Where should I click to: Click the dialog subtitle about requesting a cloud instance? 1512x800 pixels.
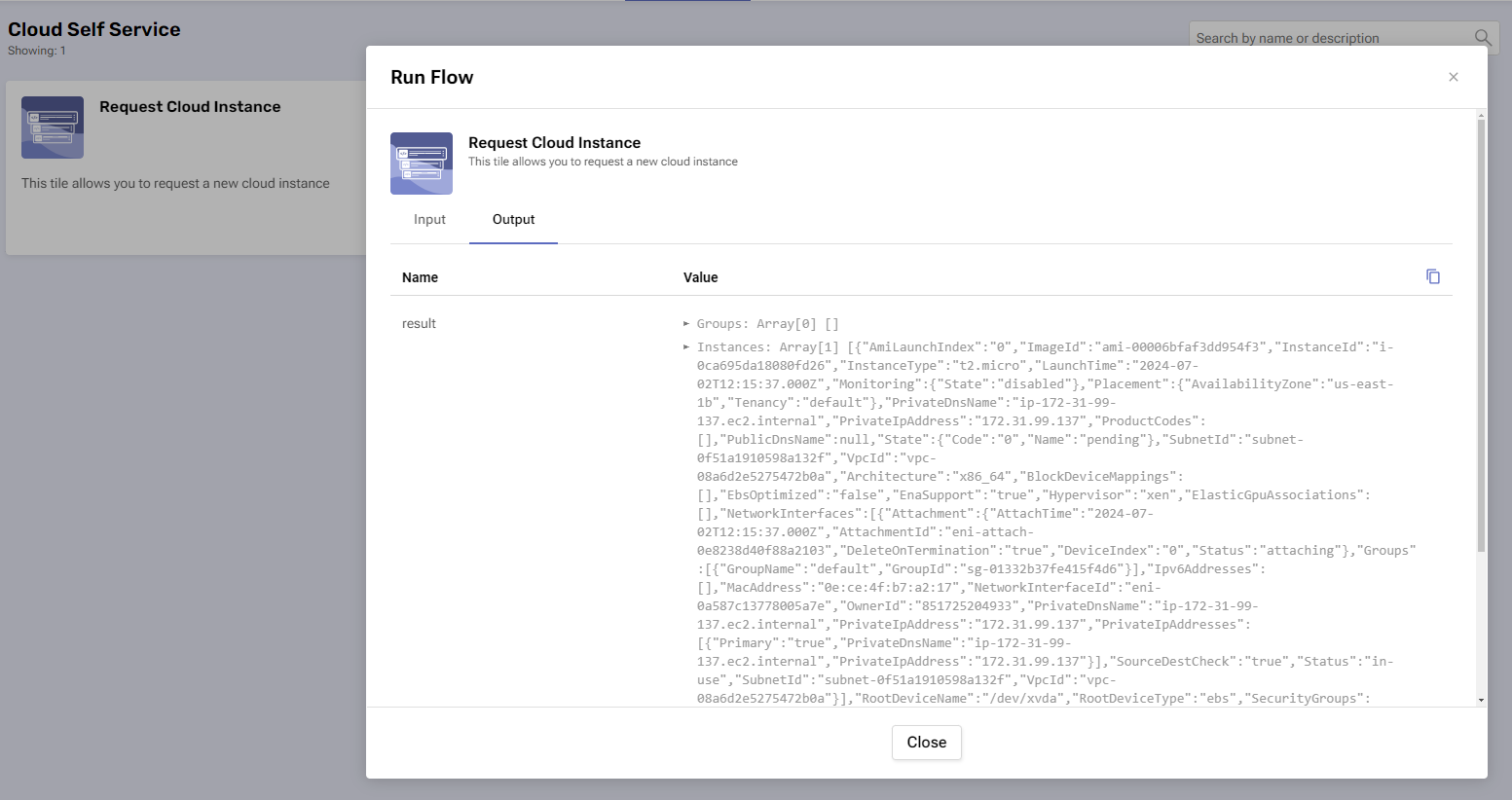click(x=603, y=162)
